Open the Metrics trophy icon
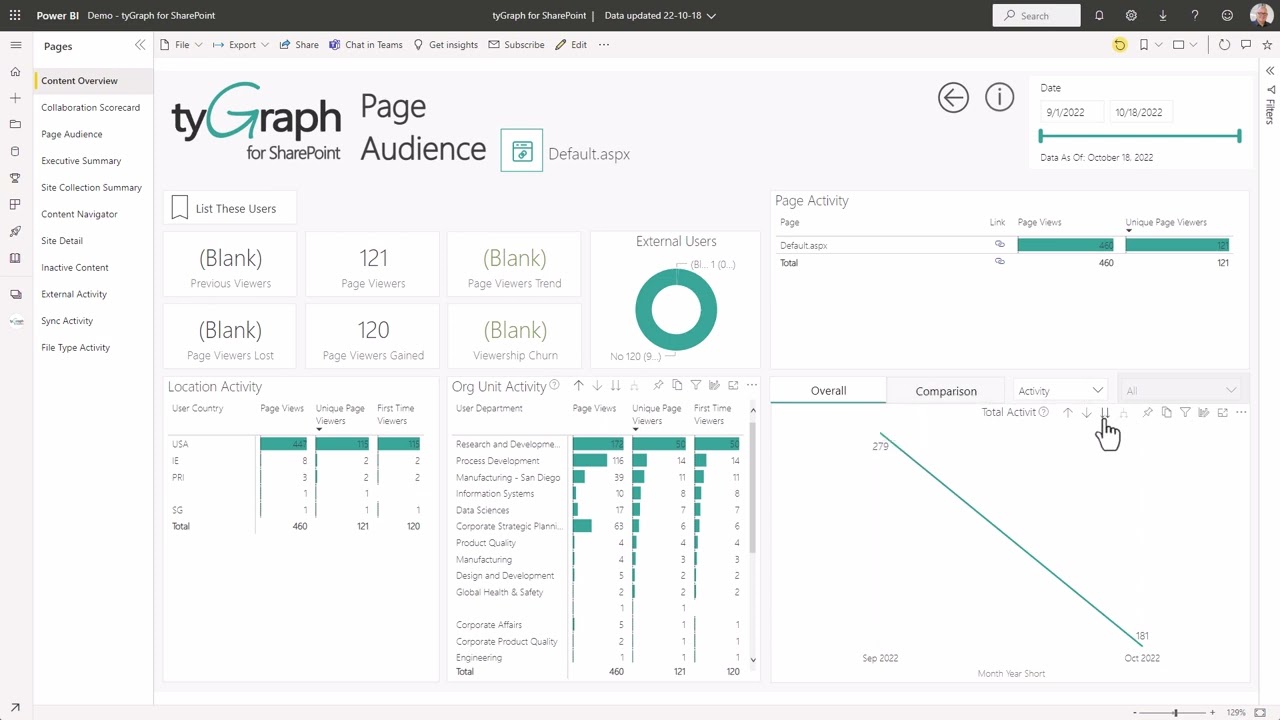Screen dimensions: 1280x720 (x=15, y=178)
